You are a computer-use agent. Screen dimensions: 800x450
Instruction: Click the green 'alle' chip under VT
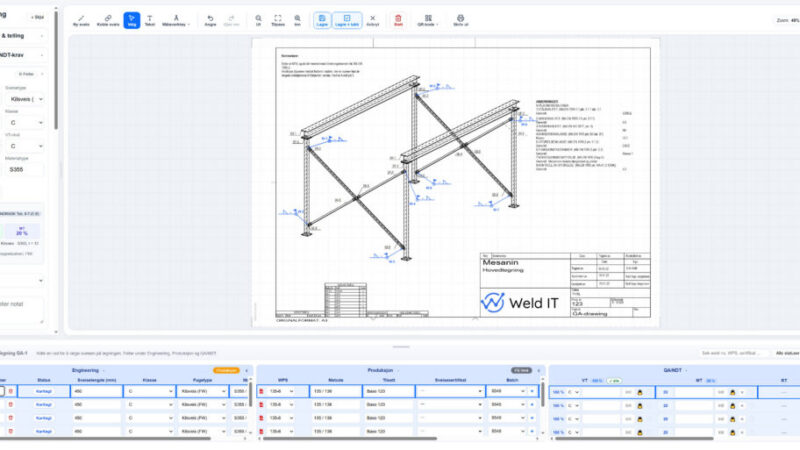pos(614,381)
